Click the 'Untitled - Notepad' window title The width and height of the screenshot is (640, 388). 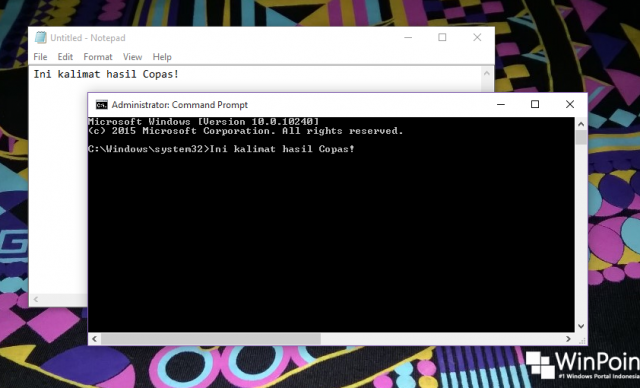pyautogui.click(x=88, y=38)
